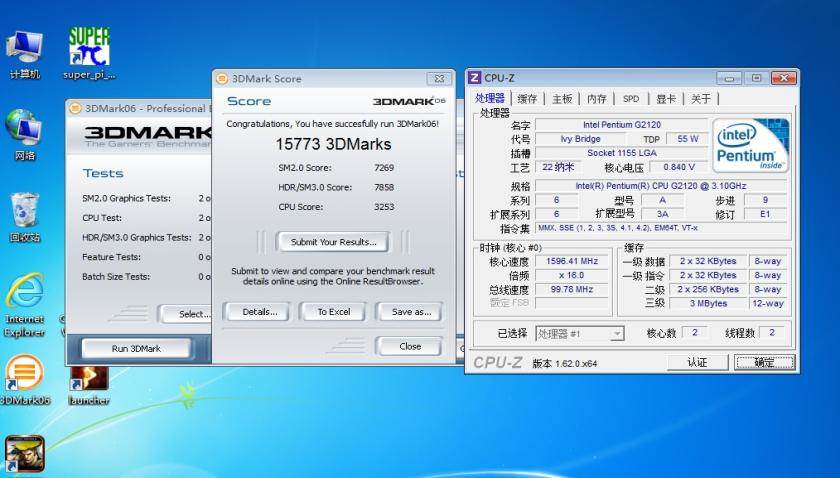Switch to the 内存 tab in CPU-Z

pyautogui.click(x=596, y=99)
